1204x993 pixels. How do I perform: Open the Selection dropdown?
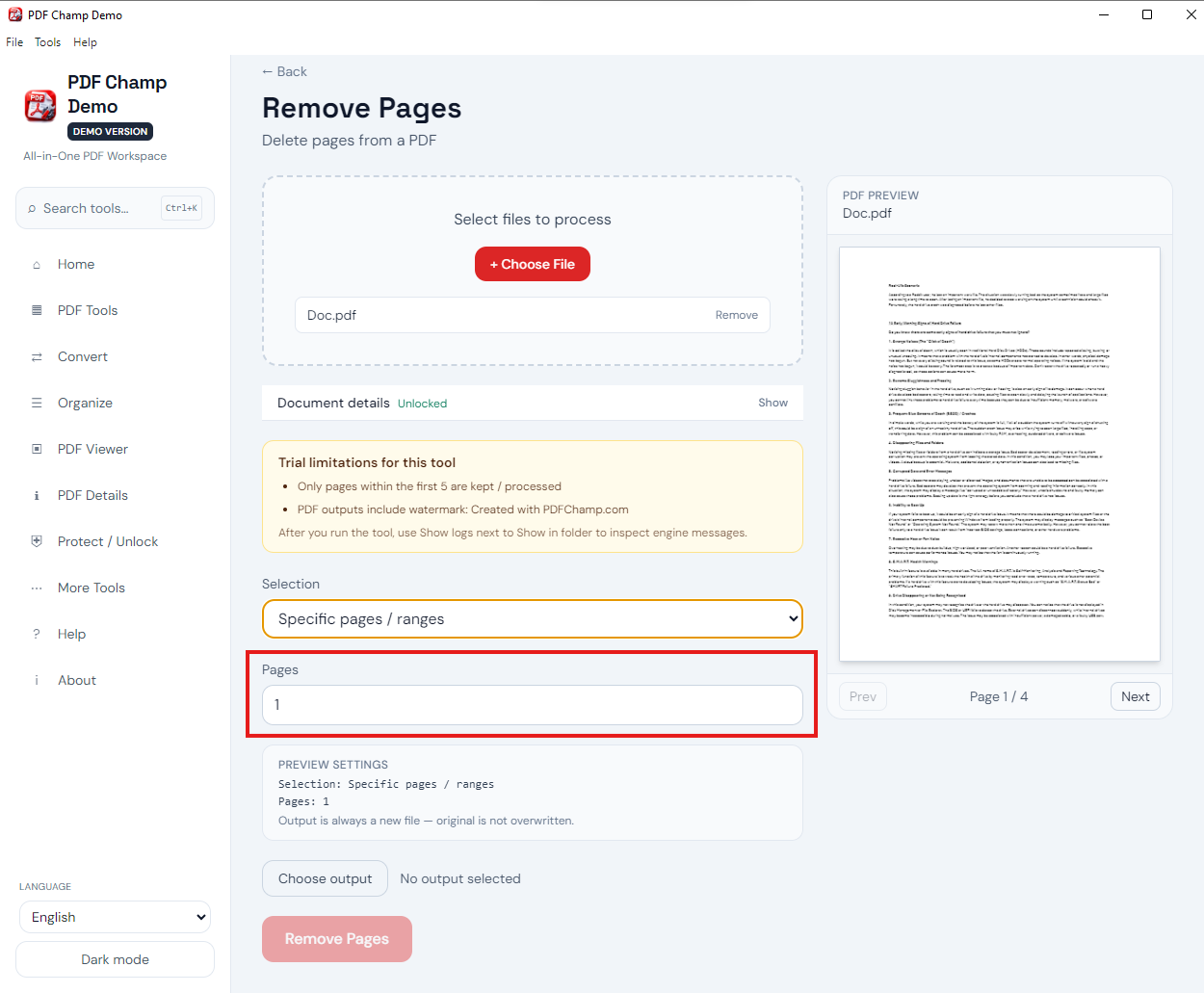tap(533, 619)
